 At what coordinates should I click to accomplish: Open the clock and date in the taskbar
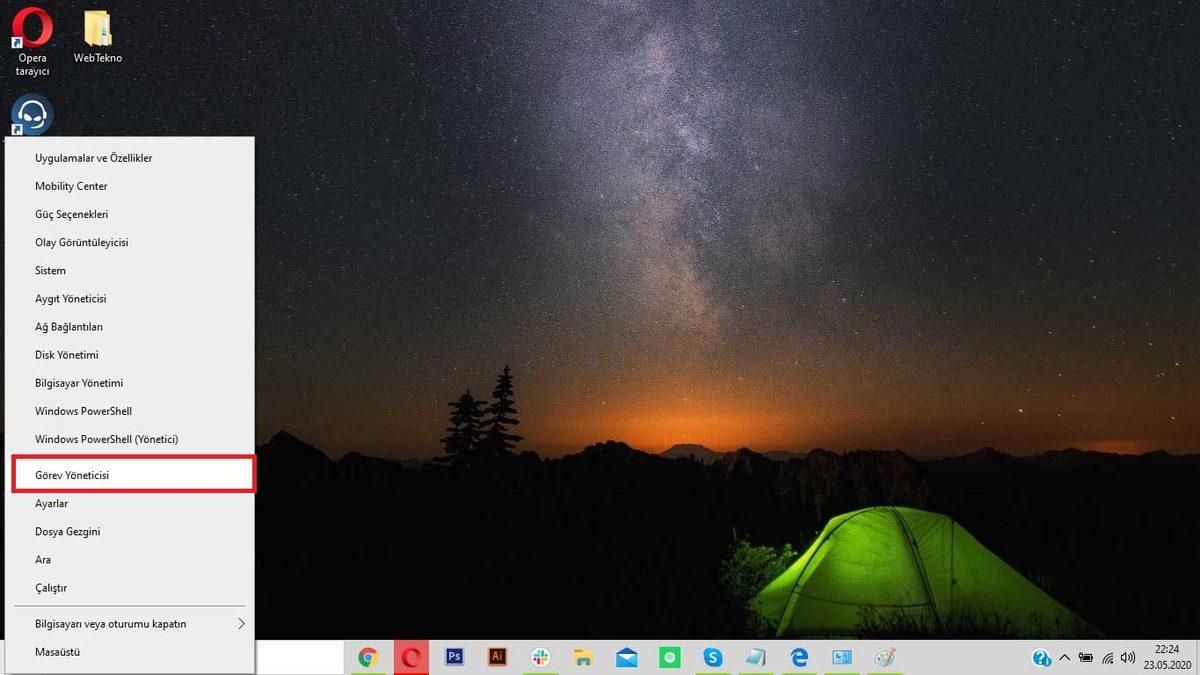click(x=1166, y=658)
